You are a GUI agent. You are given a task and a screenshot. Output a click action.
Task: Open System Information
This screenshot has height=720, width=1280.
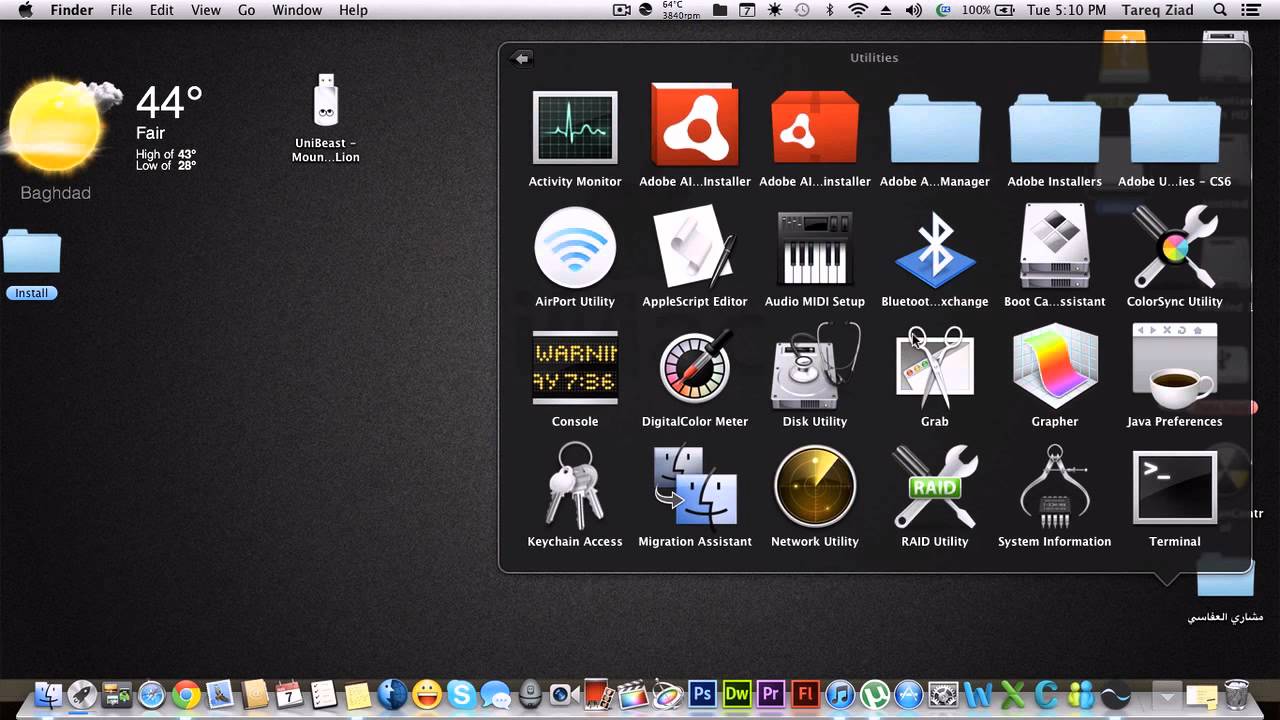[x=1055, y=487]
